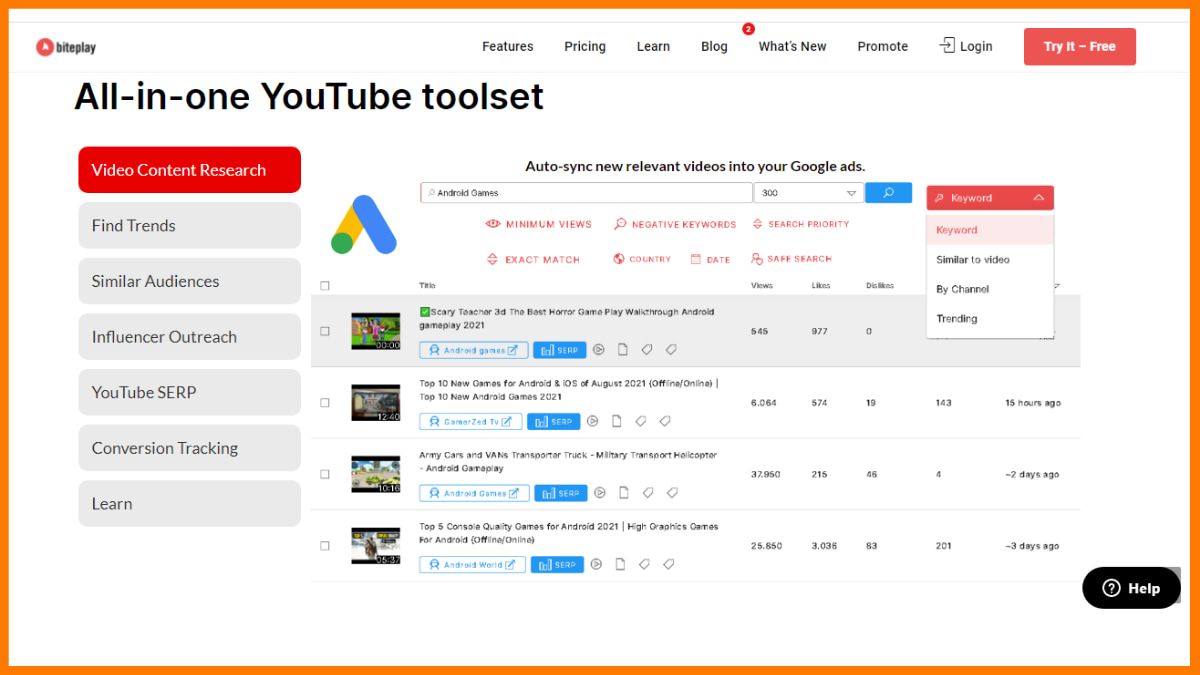Choose Similar to video option
Screen dimensions: 1200x675
(990, 260)
